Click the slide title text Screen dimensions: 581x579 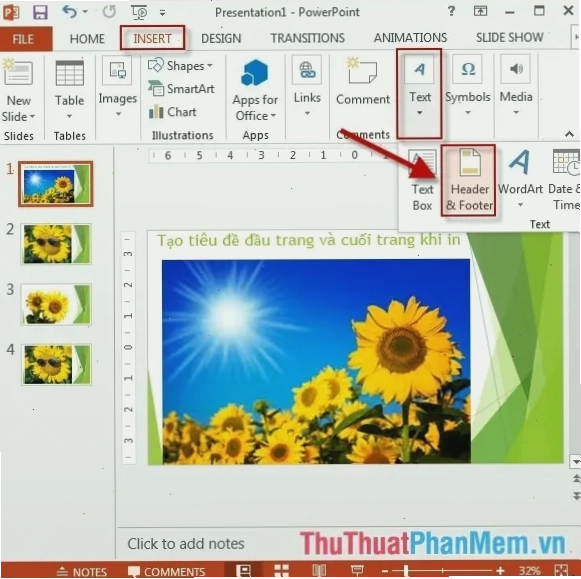(308, 240)
